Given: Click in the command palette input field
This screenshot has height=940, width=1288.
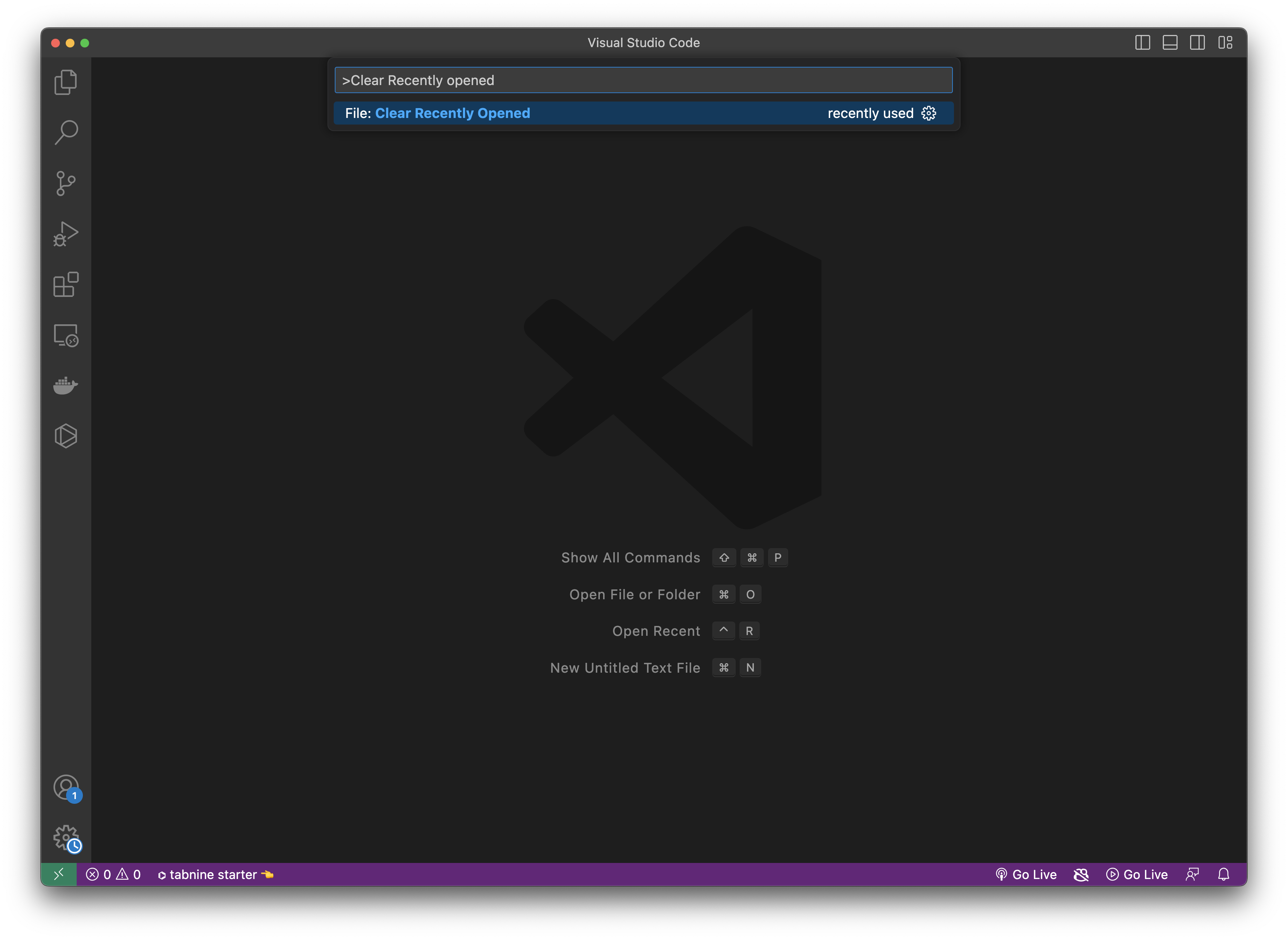Looking at the screenshot, I should pos(643,80).
